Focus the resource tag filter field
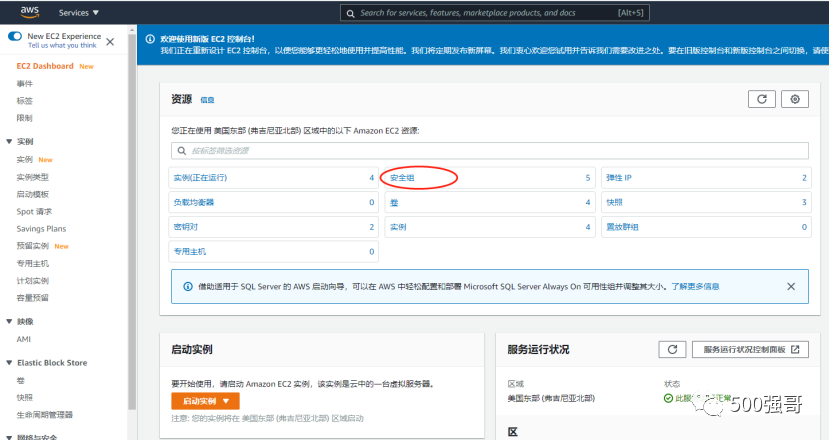The image size is (829, 440). [x=490, y=151]
